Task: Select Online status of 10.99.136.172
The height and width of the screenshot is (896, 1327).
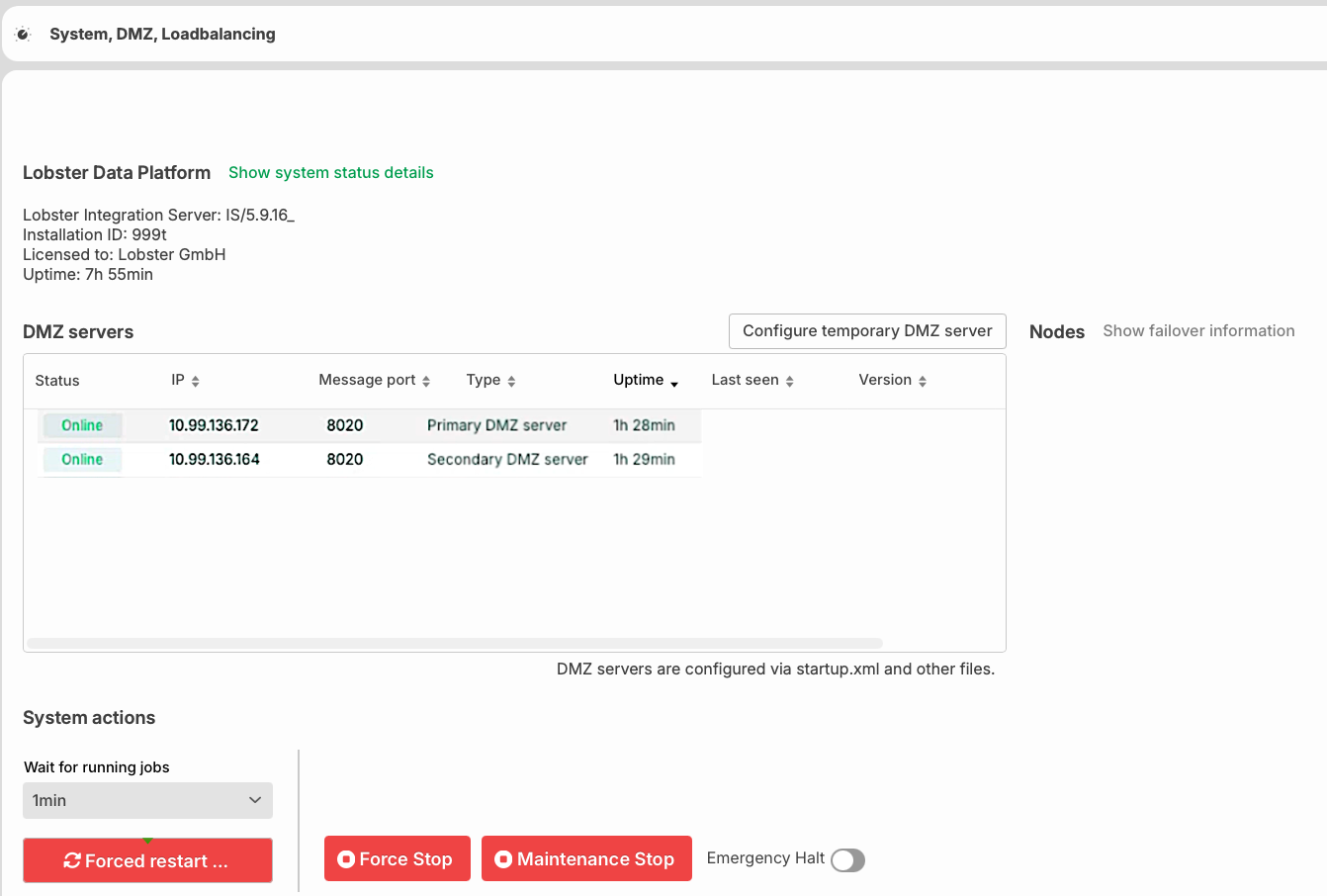Action: coord(82,425)
